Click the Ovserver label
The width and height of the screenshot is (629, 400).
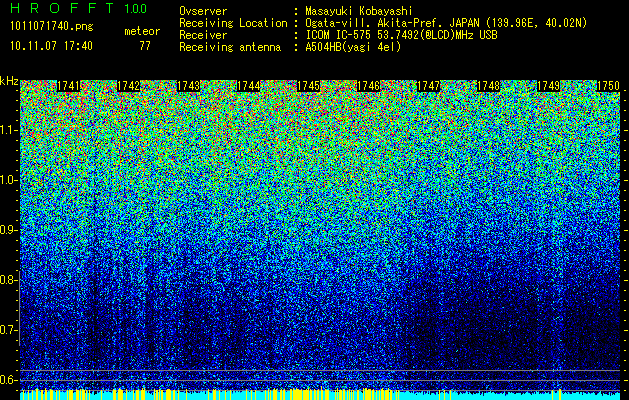(203, 11)
